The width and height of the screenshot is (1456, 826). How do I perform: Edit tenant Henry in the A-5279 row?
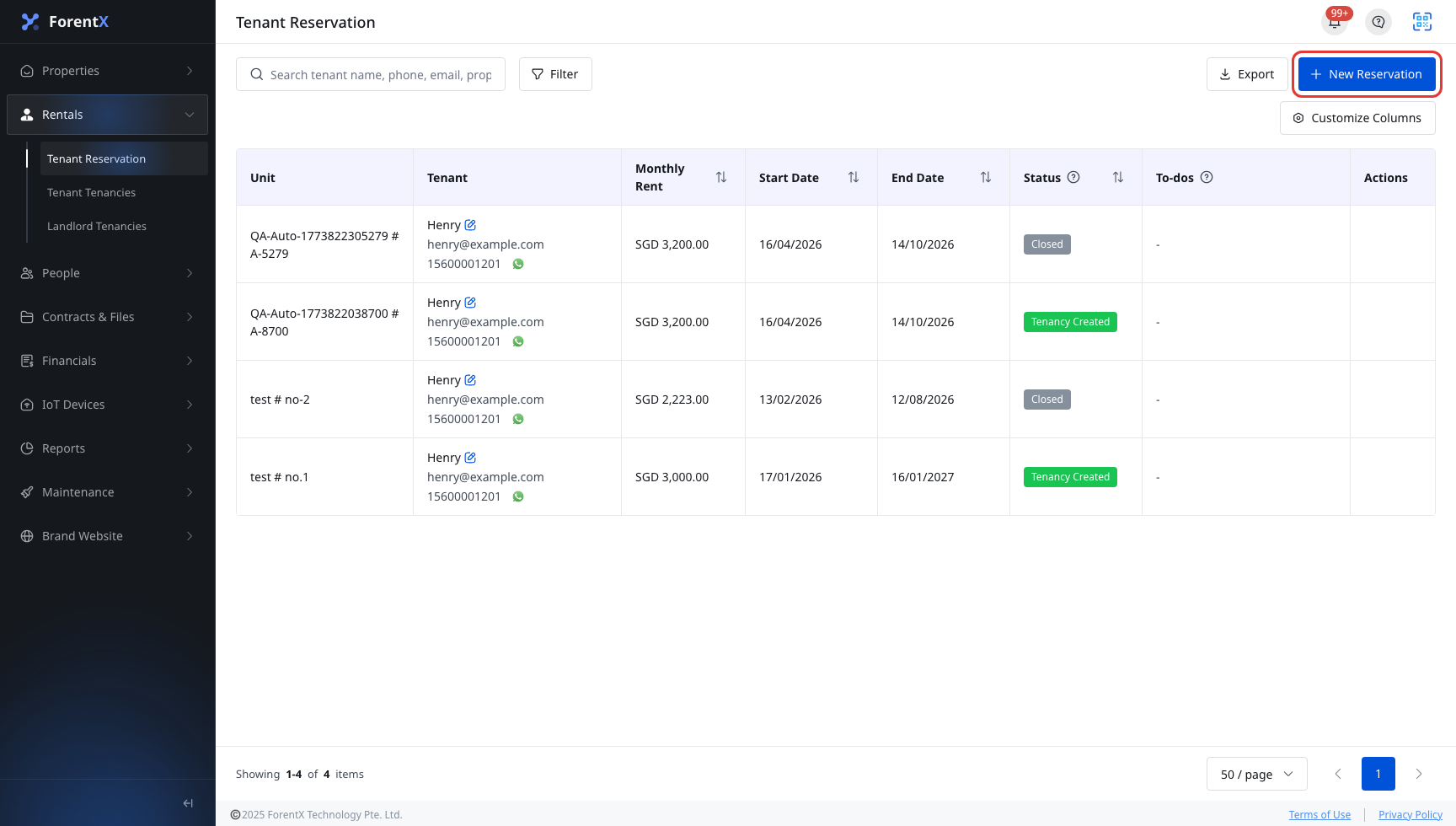(470, 225)
